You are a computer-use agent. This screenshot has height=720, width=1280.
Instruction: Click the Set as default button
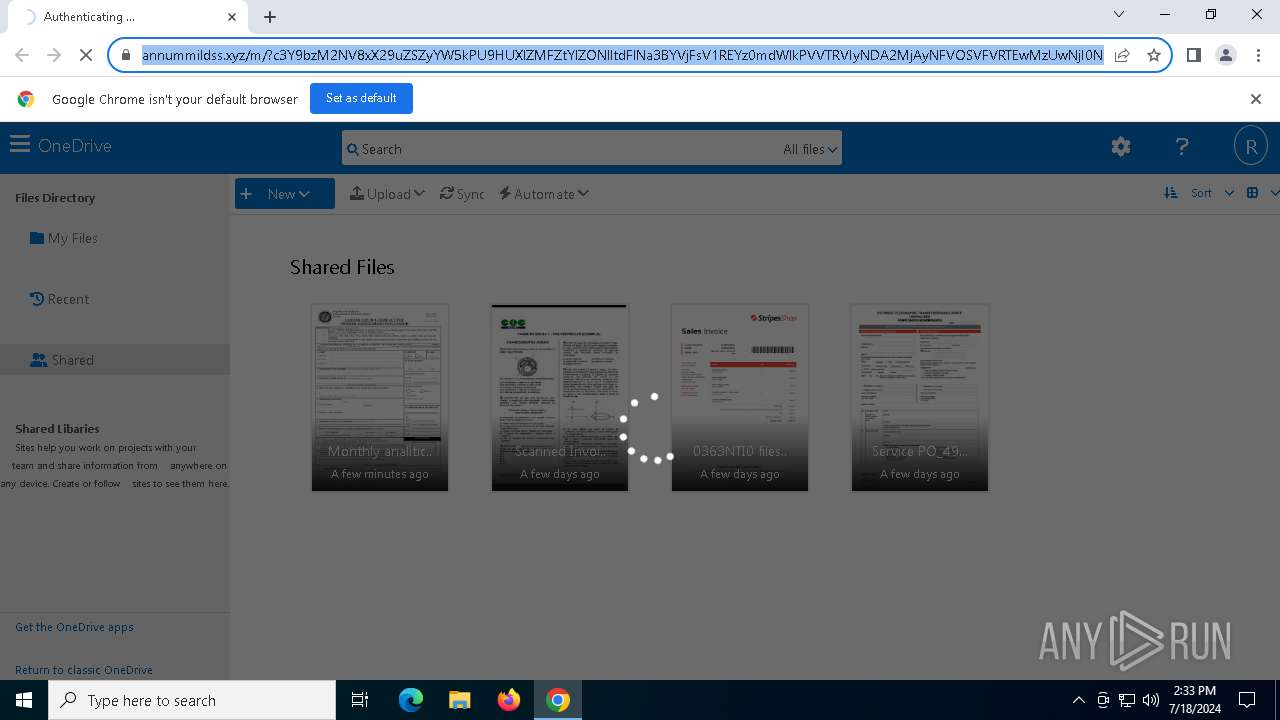pos(361,98)
